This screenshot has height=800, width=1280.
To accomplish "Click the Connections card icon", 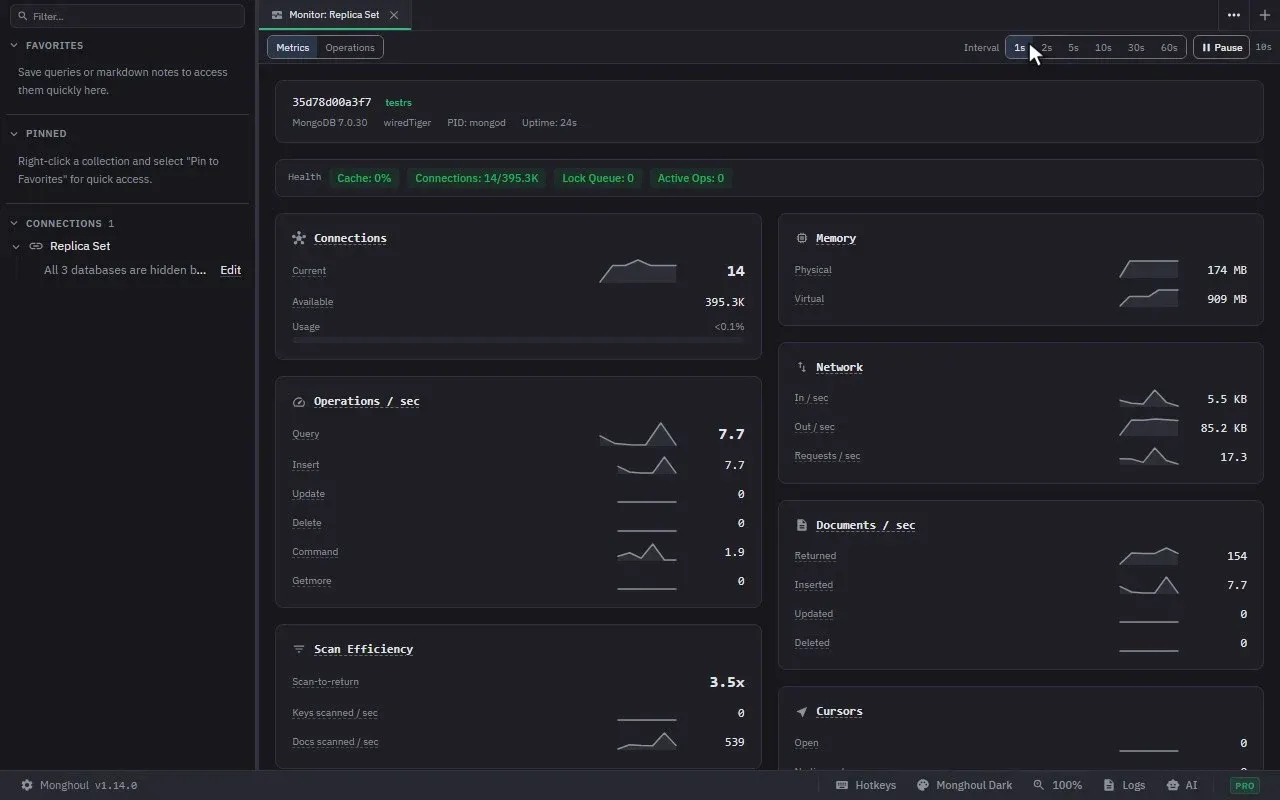I will click(x=298, y=238).
